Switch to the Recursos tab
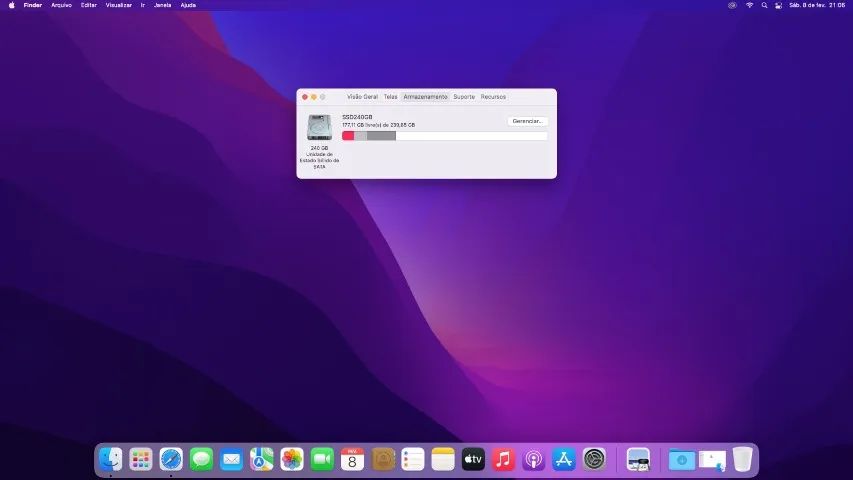The image size is (853, 480). 493,97
